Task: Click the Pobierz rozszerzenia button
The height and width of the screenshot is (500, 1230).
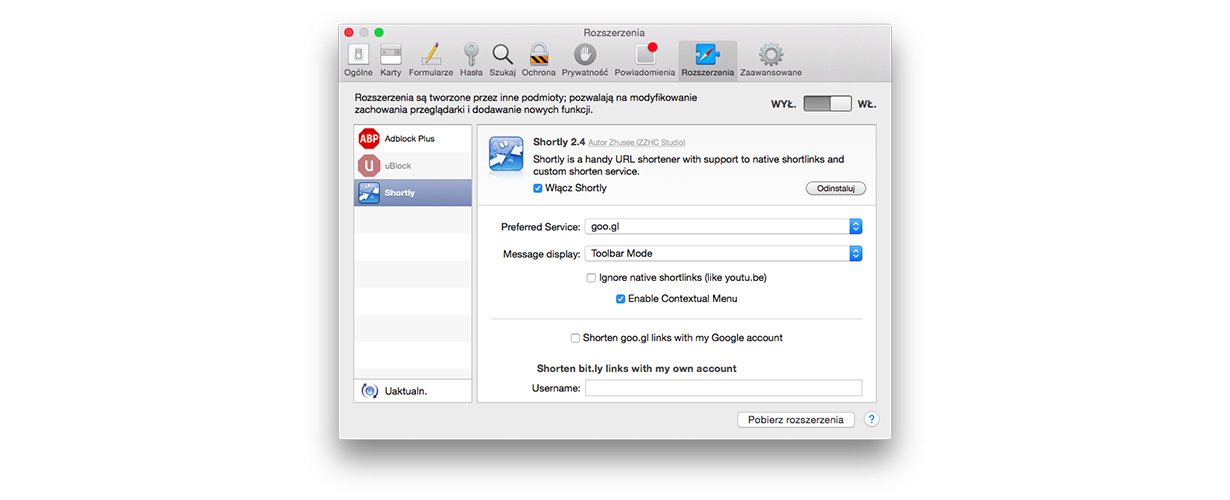Action: point(796,420)
